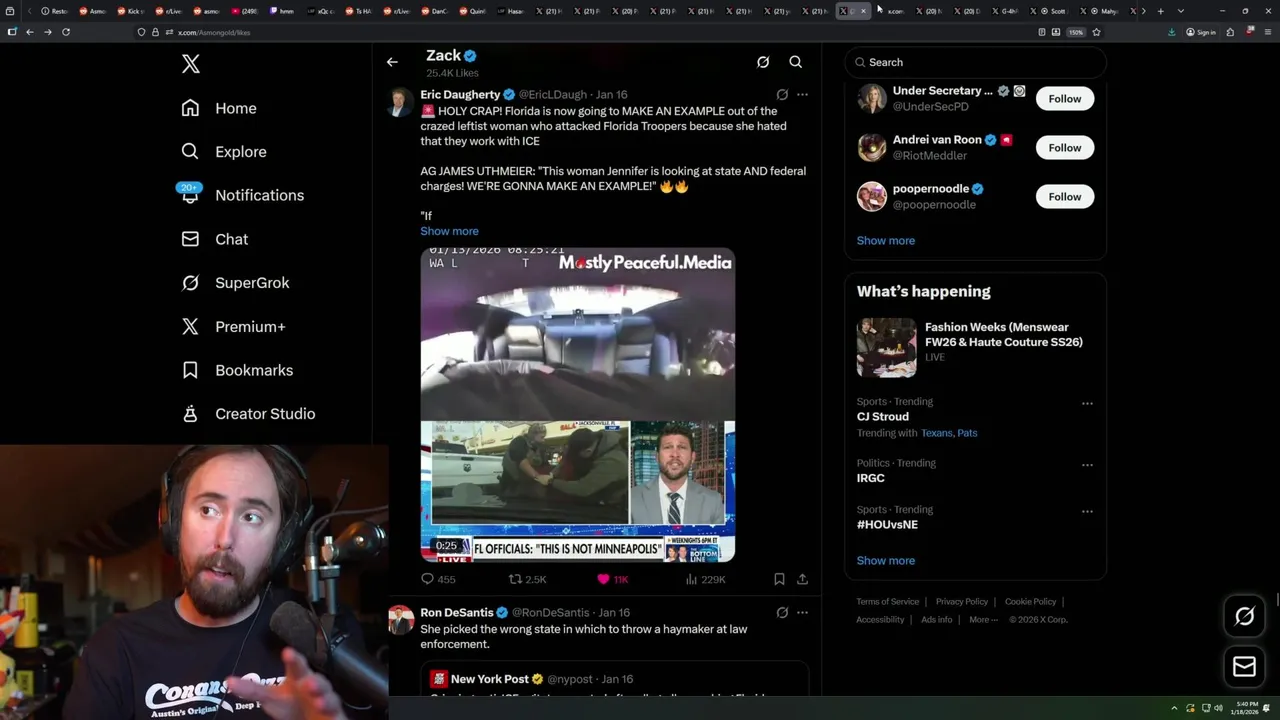Viewport: 1280px width, 720px height.
Task: Click the X logo icon in the sidebar
Action: (x=191, y=64)
